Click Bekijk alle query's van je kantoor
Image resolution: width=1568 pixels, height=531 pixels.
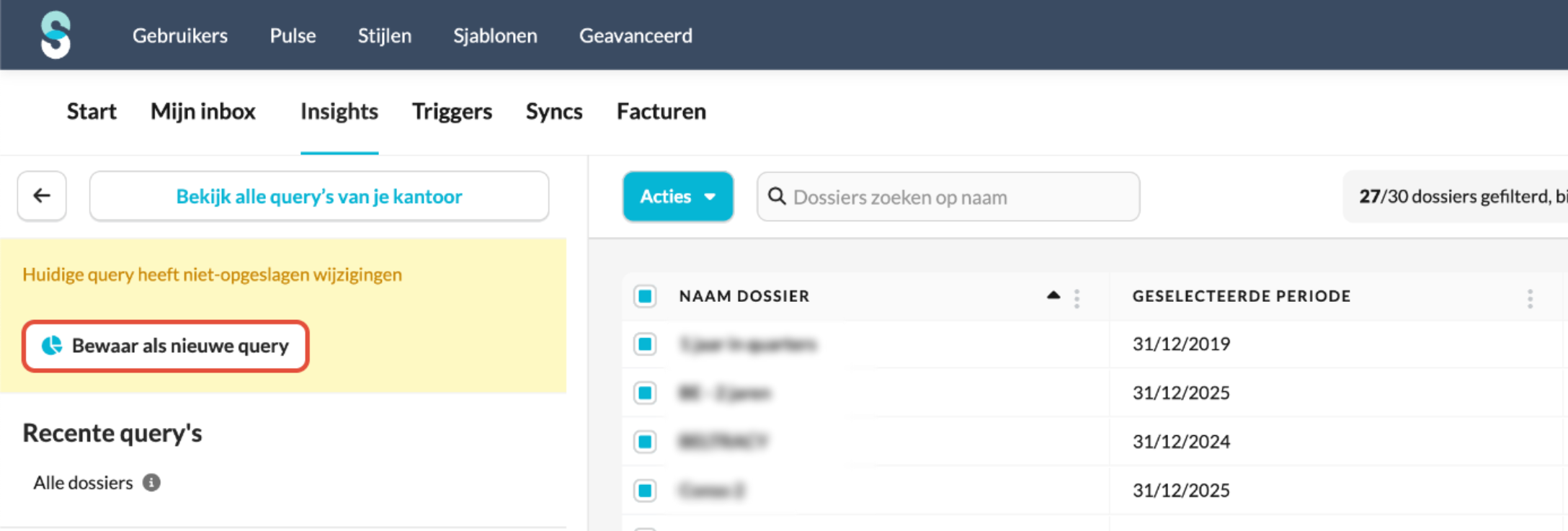pos(319,196)
